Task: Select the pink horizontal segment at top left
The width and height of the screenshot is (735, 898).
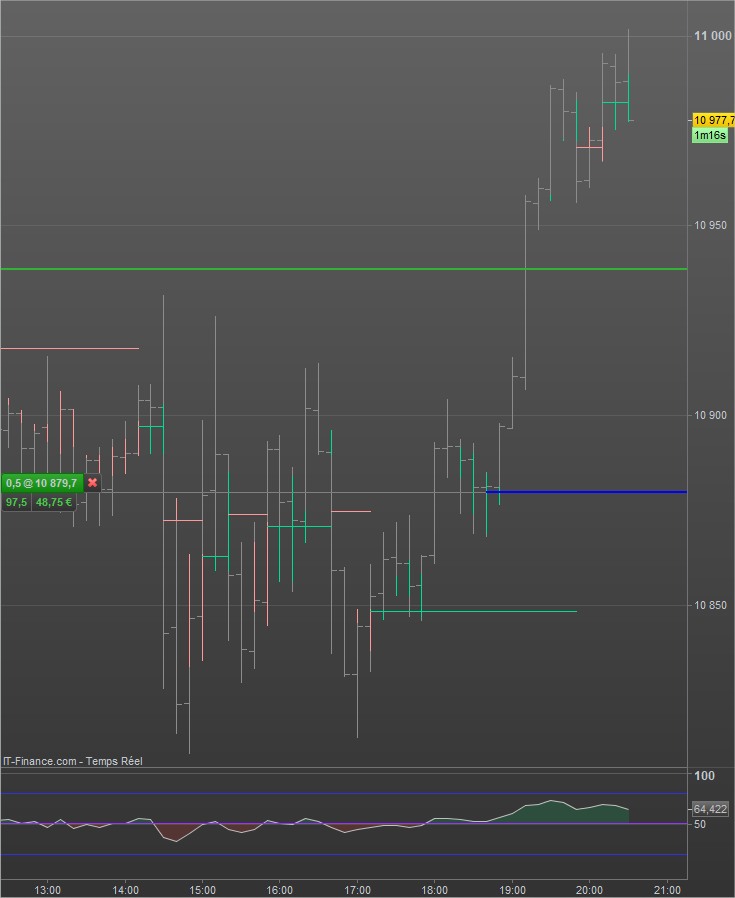Action: [69, 348]
